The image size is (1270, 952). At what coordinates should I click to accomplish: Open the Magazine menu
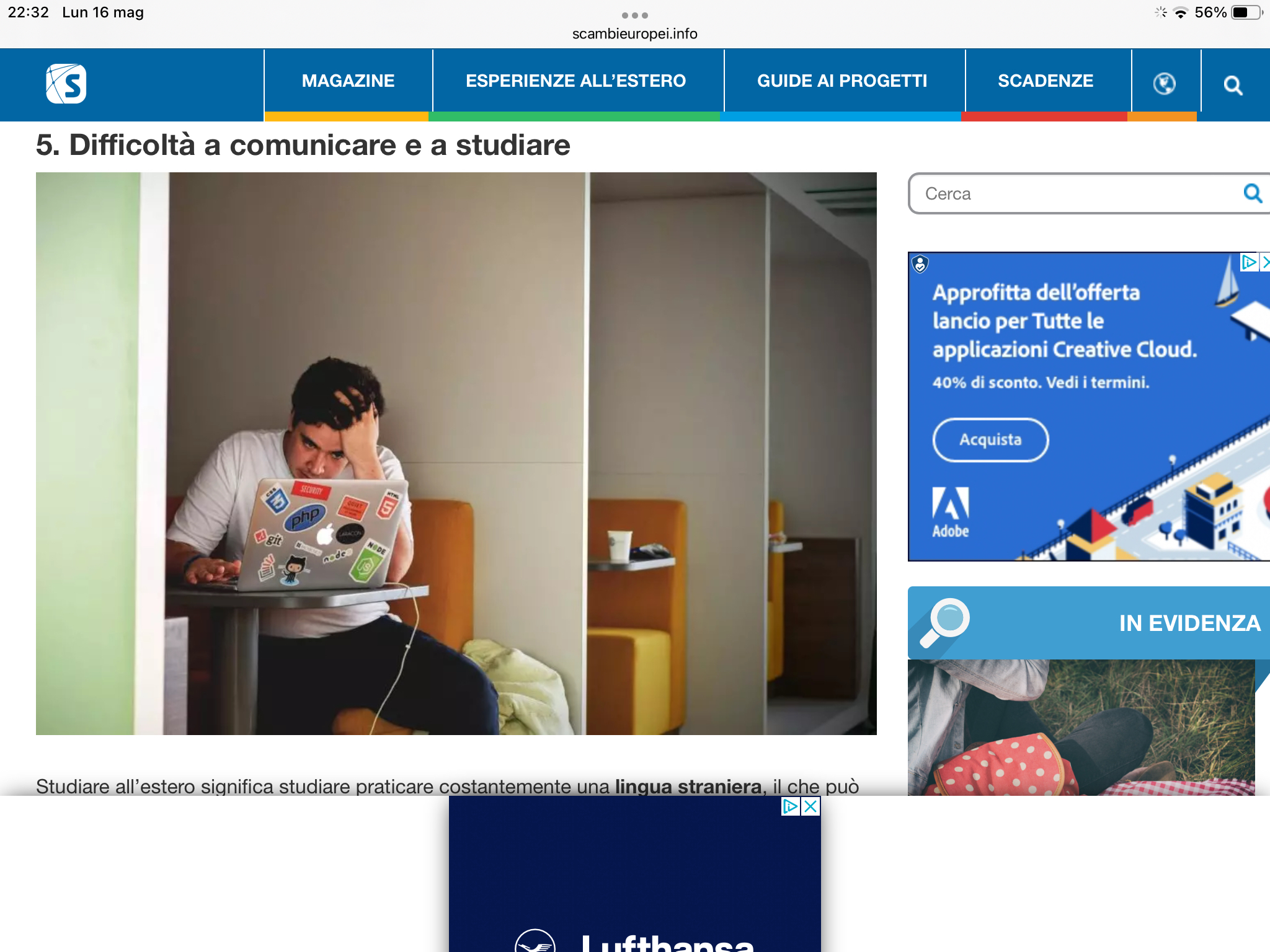pyautogui.click(x=348, y=81)
